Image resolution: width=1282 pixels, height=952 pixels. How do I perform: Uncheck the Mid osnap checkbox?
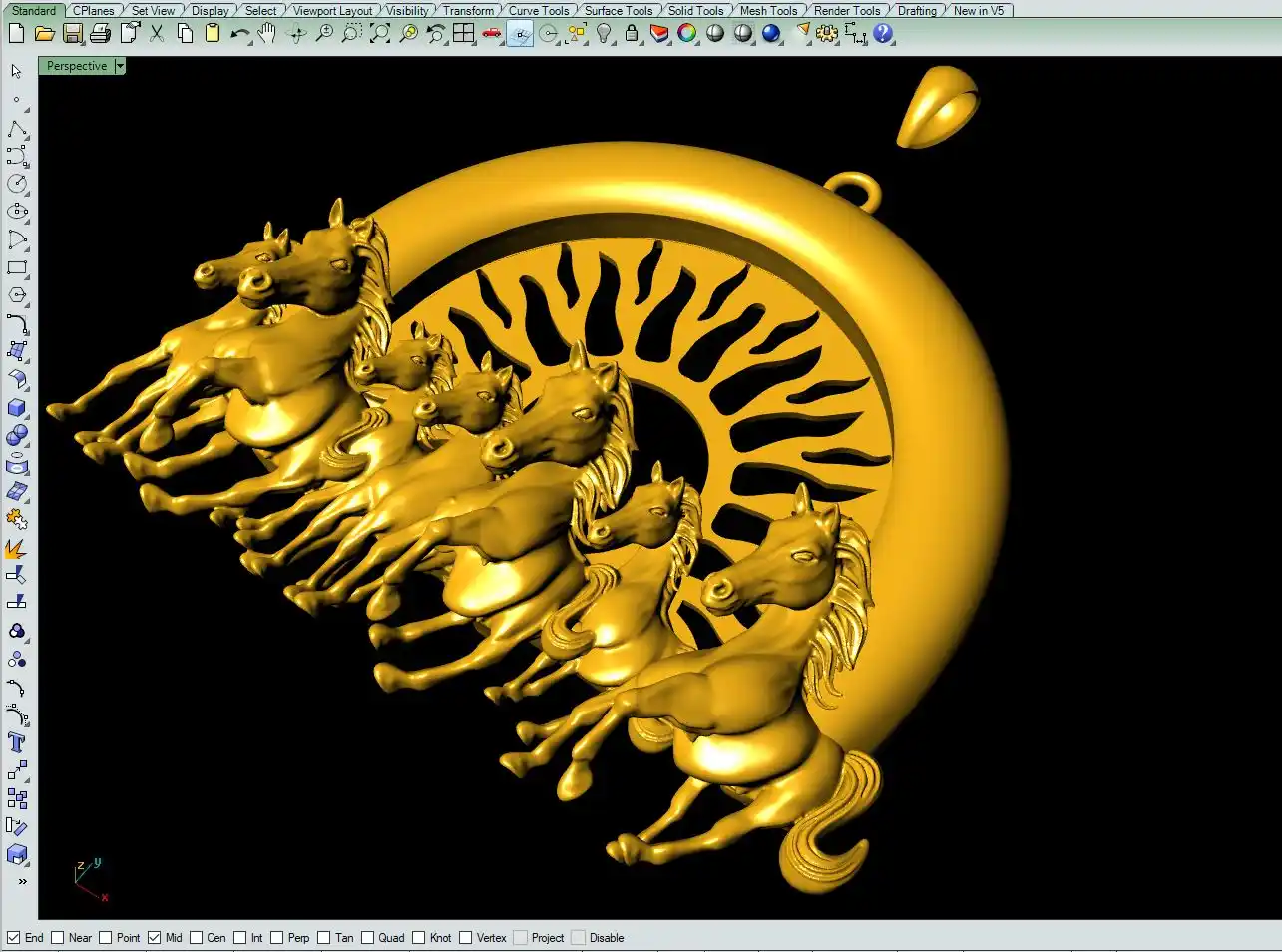pyautogui.click(x=154, y=938)
